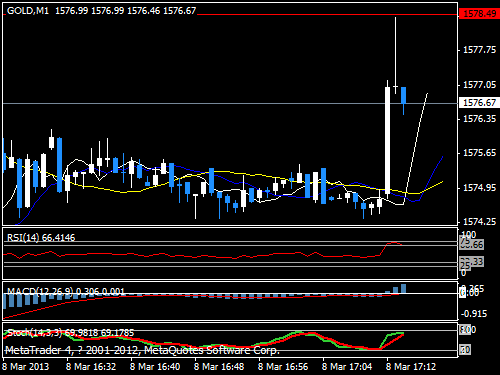Click the 8 Mar 16:40 time label
The height and width of the screenshot is (375, 500).
pos(155,367)
